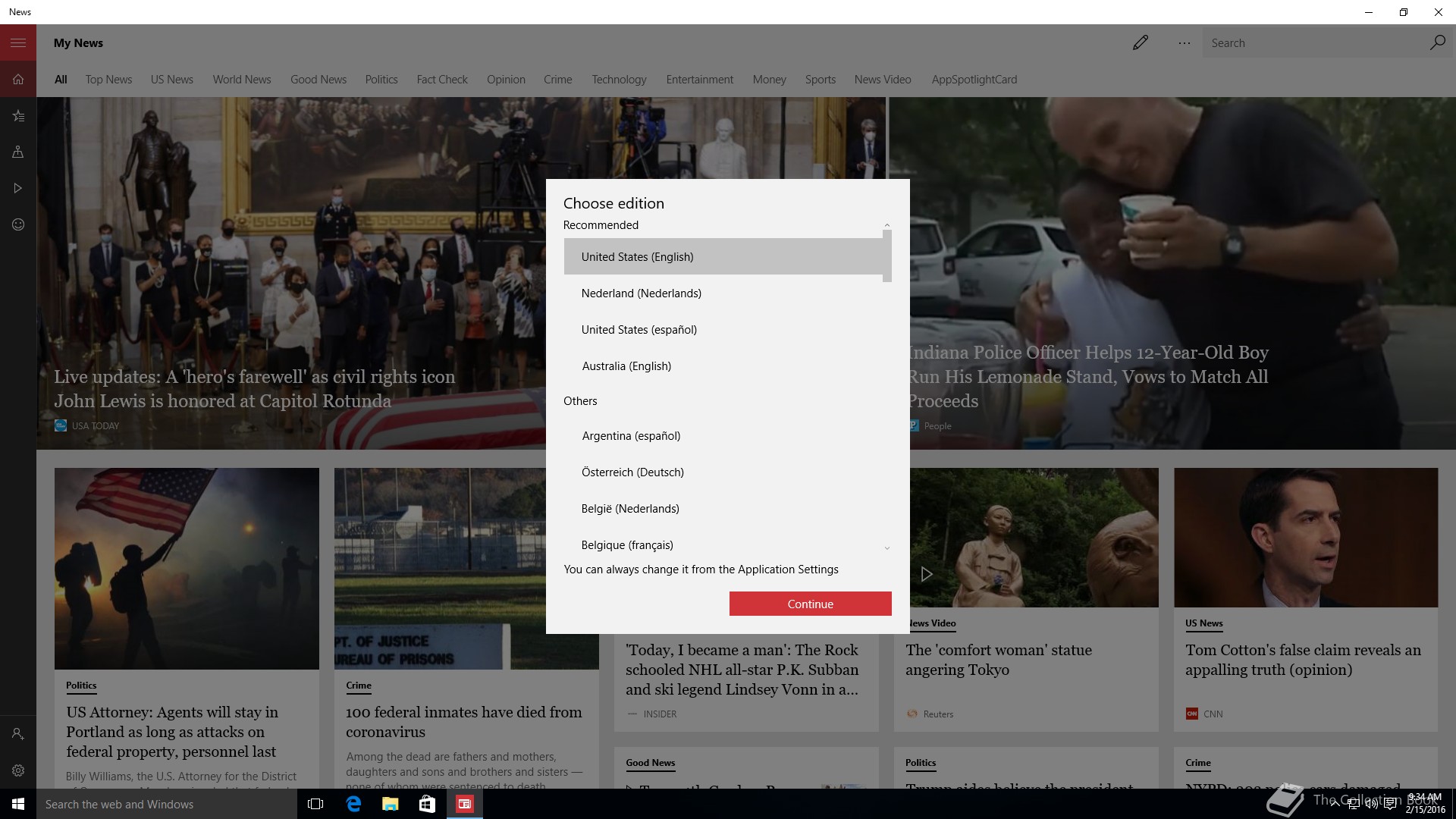Go to the Home sidebar icon

[18, 79]
